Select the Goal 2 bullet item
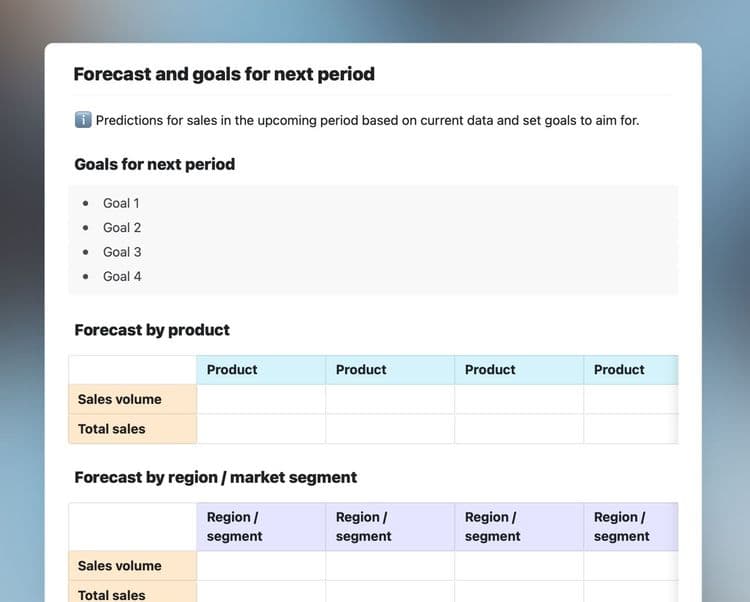This screenshot has width=750, height=602. coord(122,228)
